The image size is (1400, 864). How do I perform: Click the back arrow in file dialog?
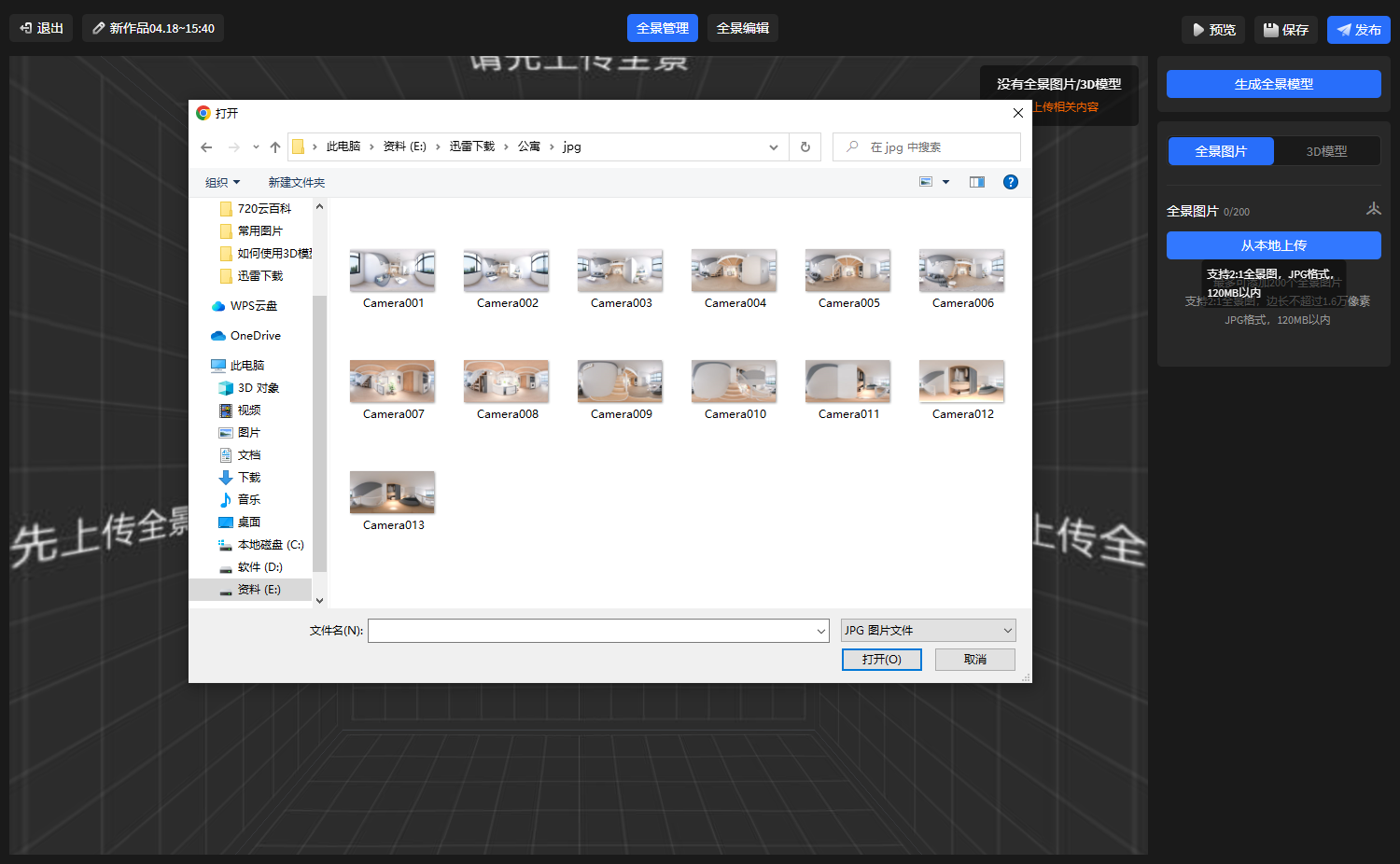206,147
